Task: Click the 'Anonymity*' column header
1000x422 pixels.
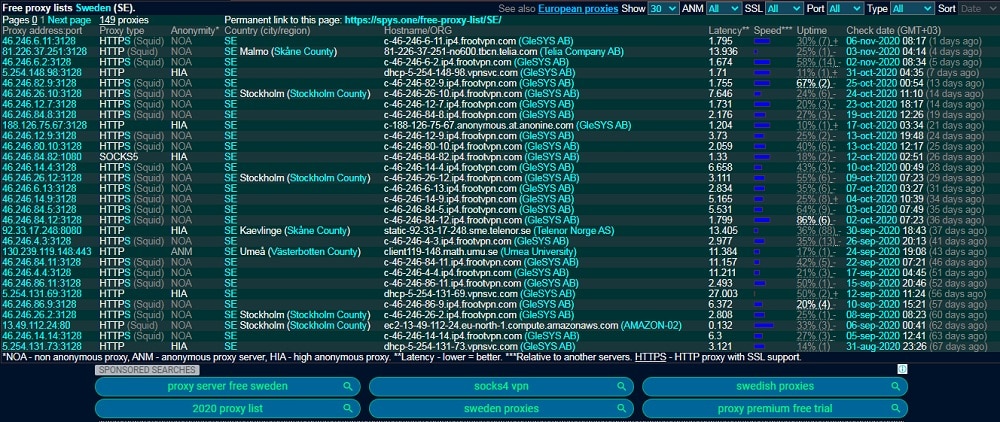Action: 195,31
